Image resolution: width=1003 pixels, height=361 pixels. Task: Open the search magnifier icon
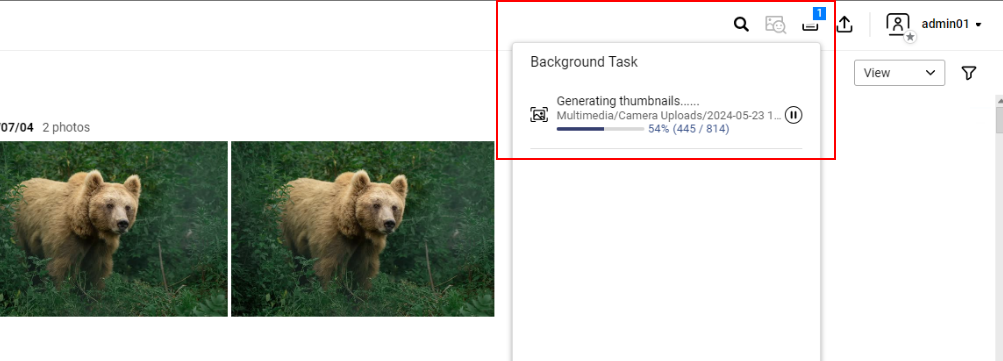tap(741, 25)
